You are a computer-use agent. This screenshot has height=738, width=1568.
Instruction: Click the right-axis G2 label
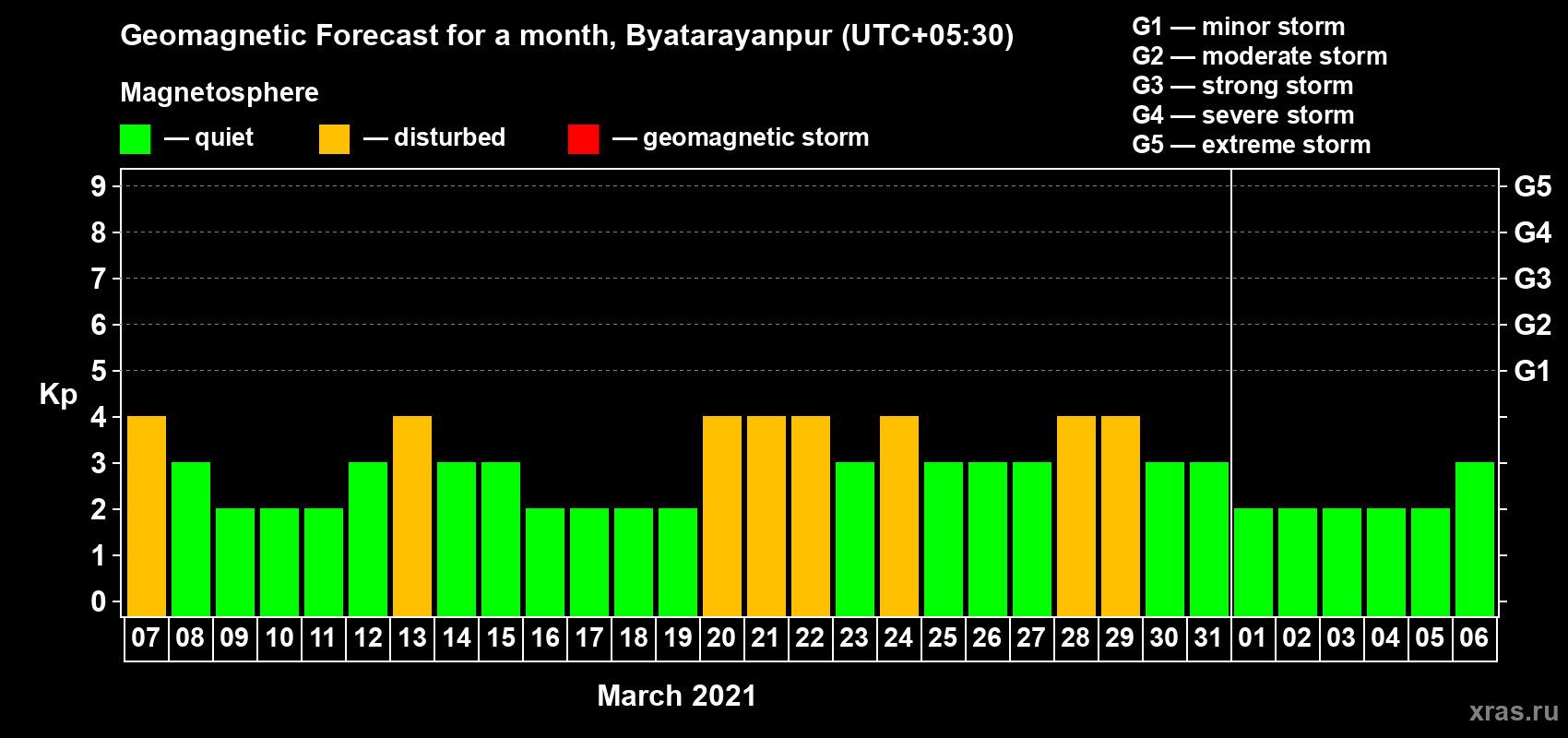1533,325
